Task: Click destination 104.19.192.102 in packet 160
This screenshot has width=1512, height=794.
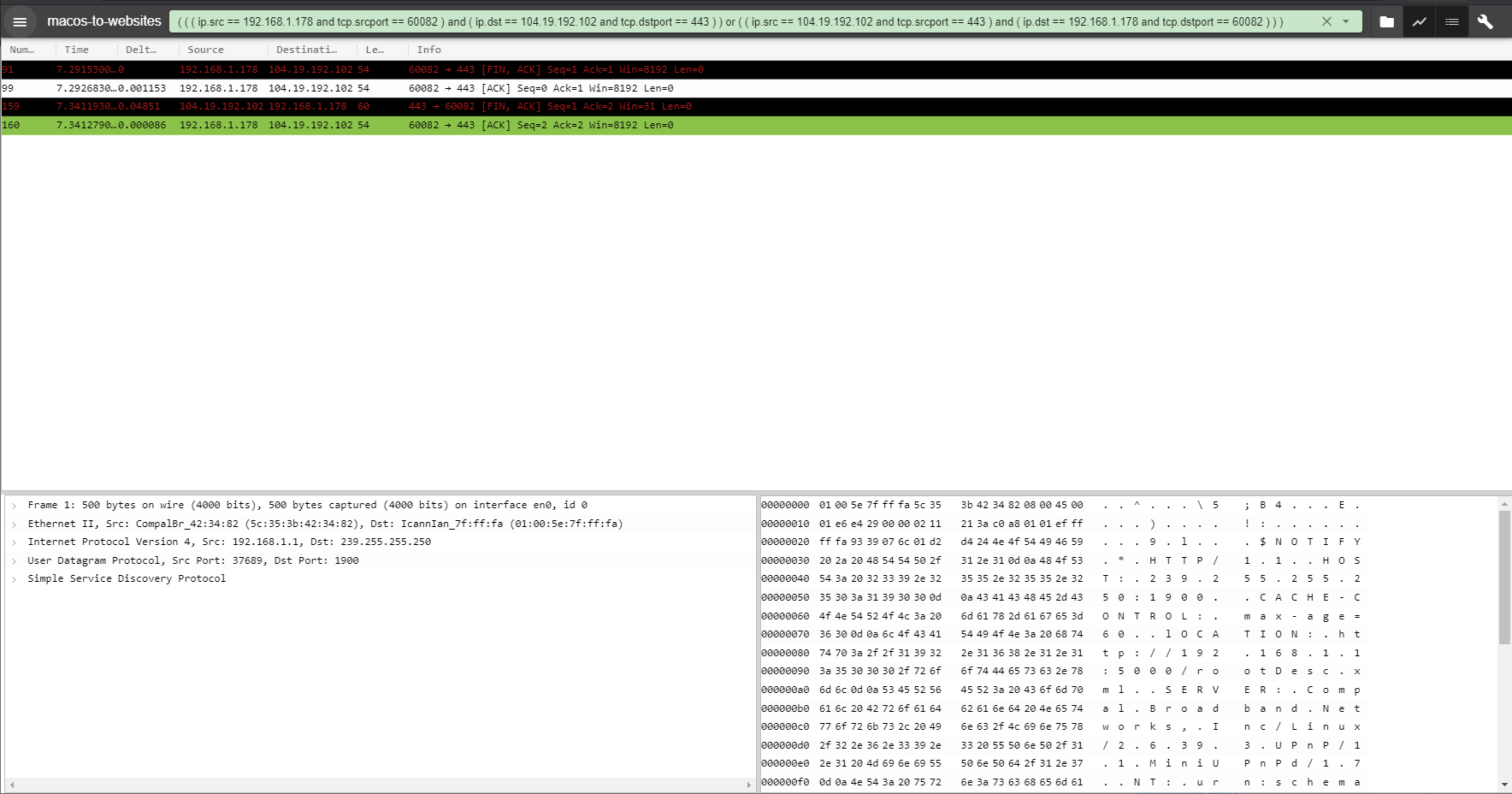Action: [x=310, y=125]
